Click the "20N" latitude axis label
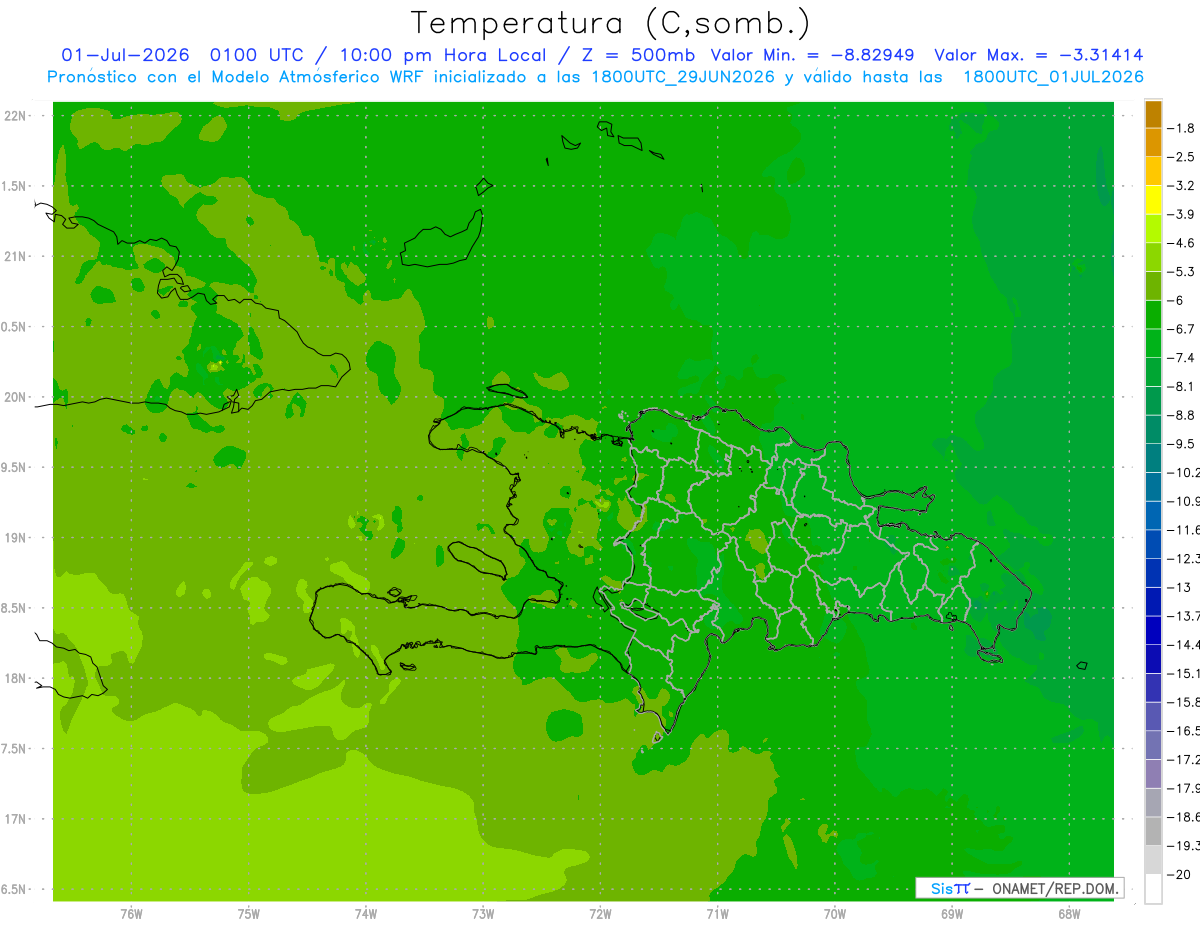Screen dimensions: 1200x927 pos(13,397)
